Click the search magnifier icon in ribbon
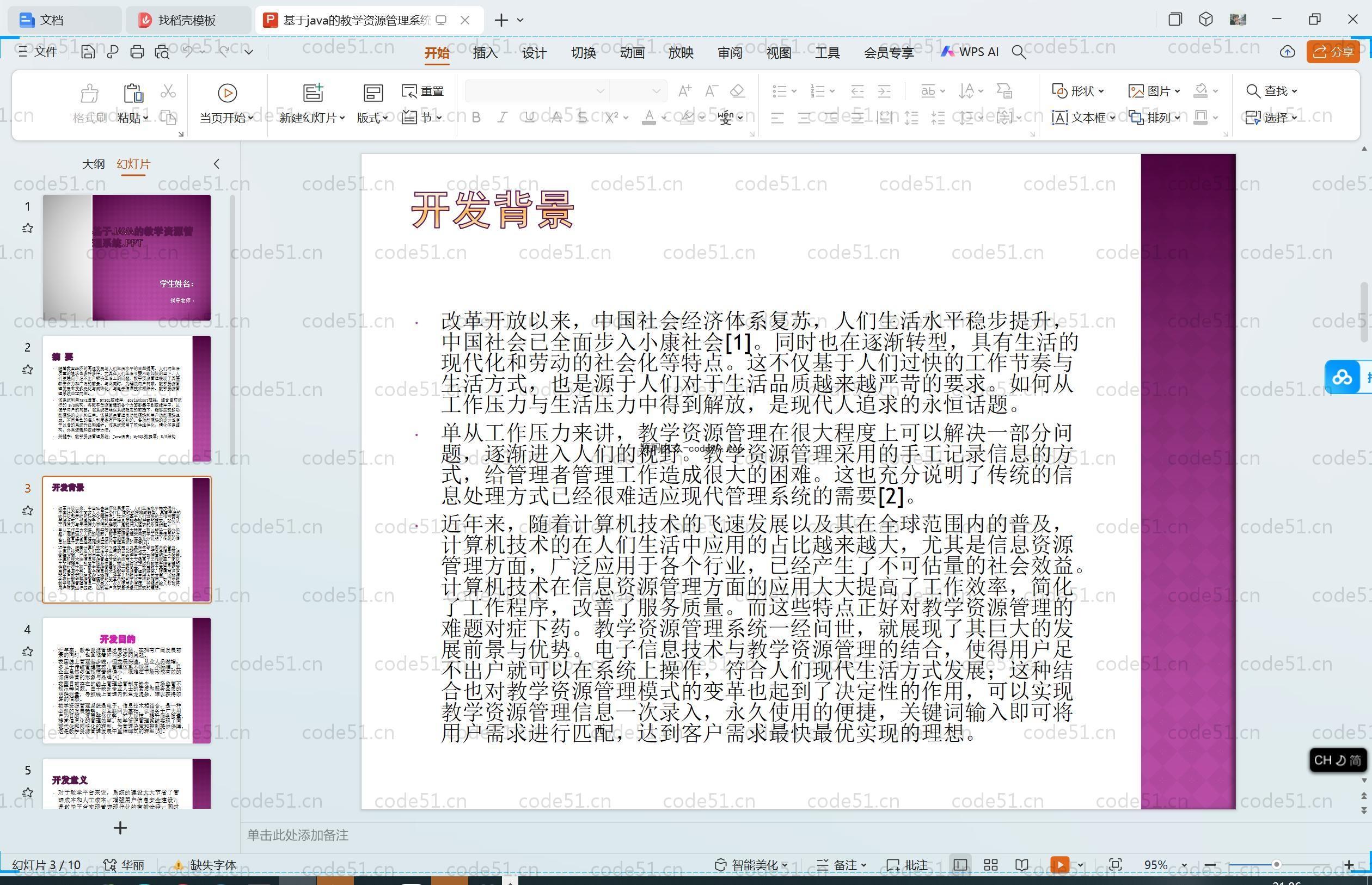This screenshot has height=885, width=1372. pos(1019,52)
